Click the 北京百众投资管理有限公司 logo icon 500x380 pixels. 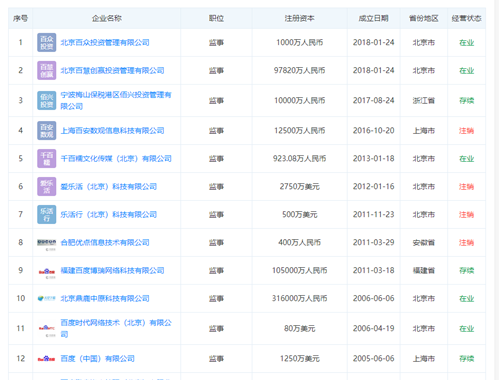click(47, 43)
